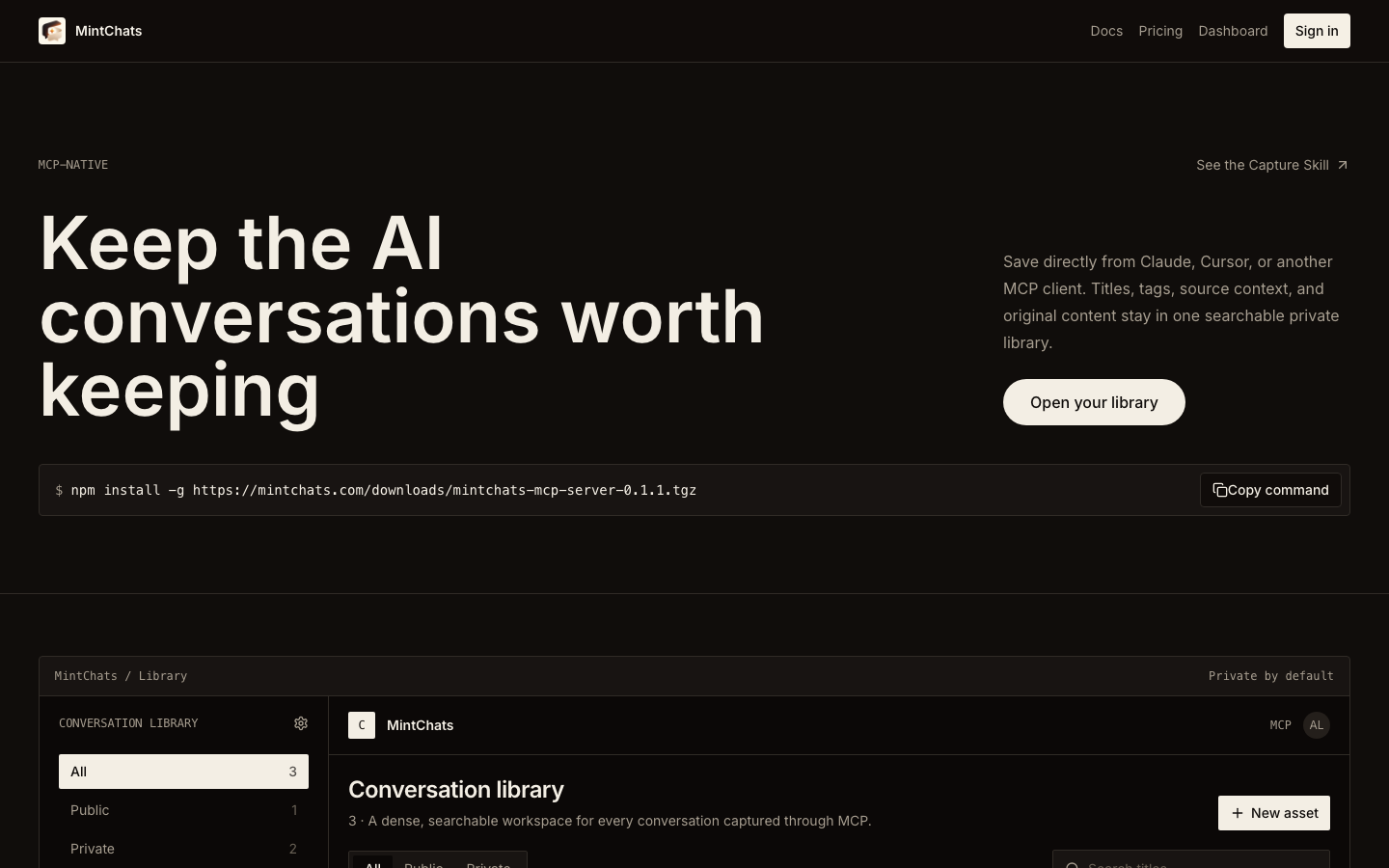
Task: Open the Docs page
Action: click(x=1106, y=31)
